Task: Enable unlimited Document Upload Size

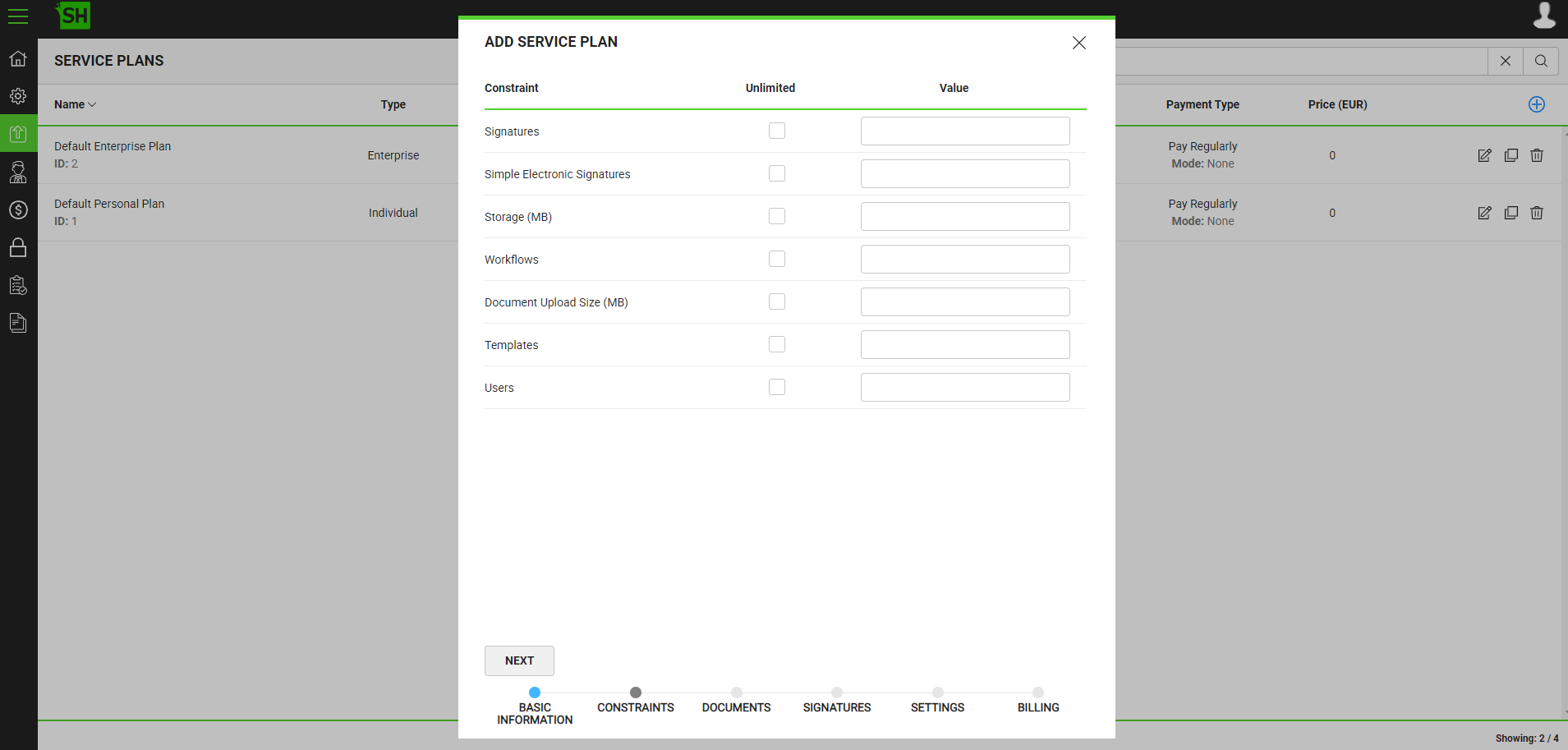Action: [777, 301]
